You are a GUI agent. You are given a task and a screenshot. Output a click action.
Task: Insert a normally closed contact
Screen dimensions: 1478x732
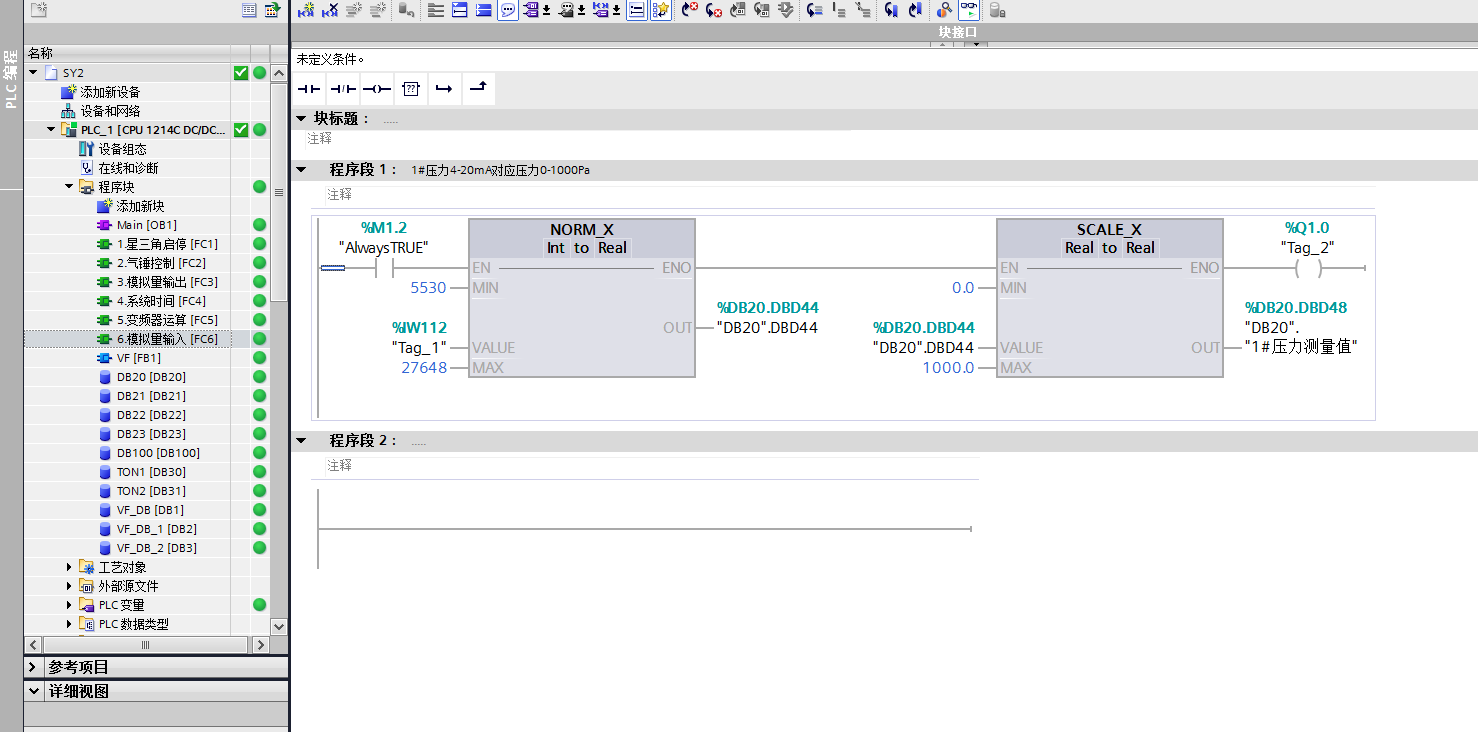(x=343, y=89)
